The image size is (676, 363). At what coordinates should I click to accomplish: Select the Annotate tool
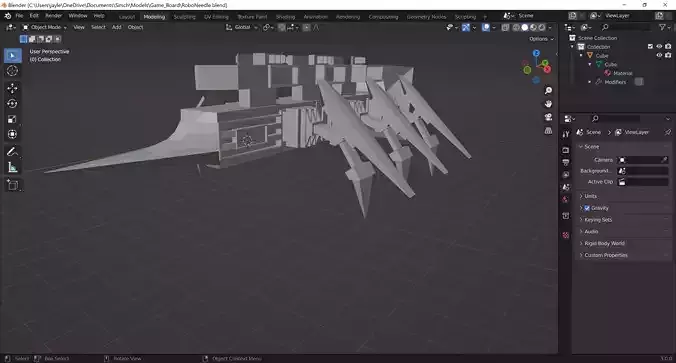pos(13,152)
